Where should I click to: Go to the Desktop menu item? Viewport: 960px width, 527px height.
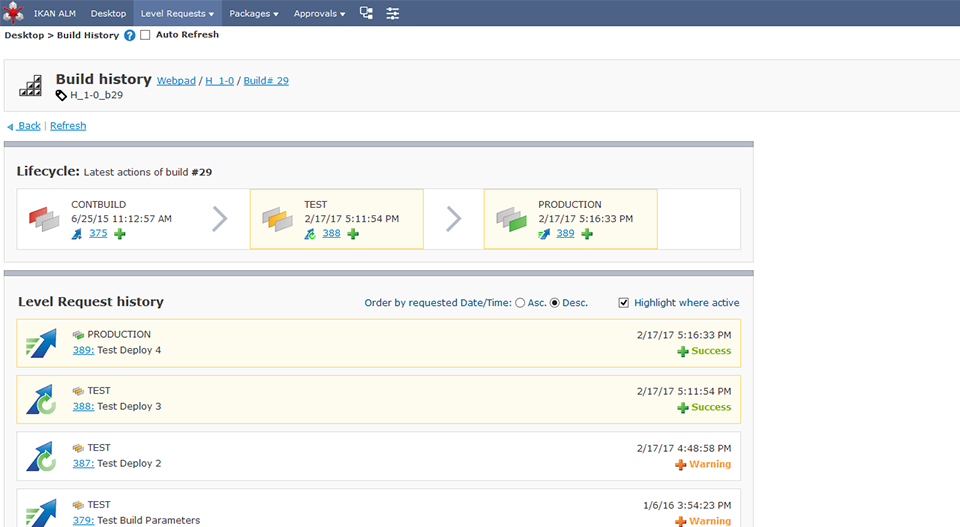click(x=108, y=14)
